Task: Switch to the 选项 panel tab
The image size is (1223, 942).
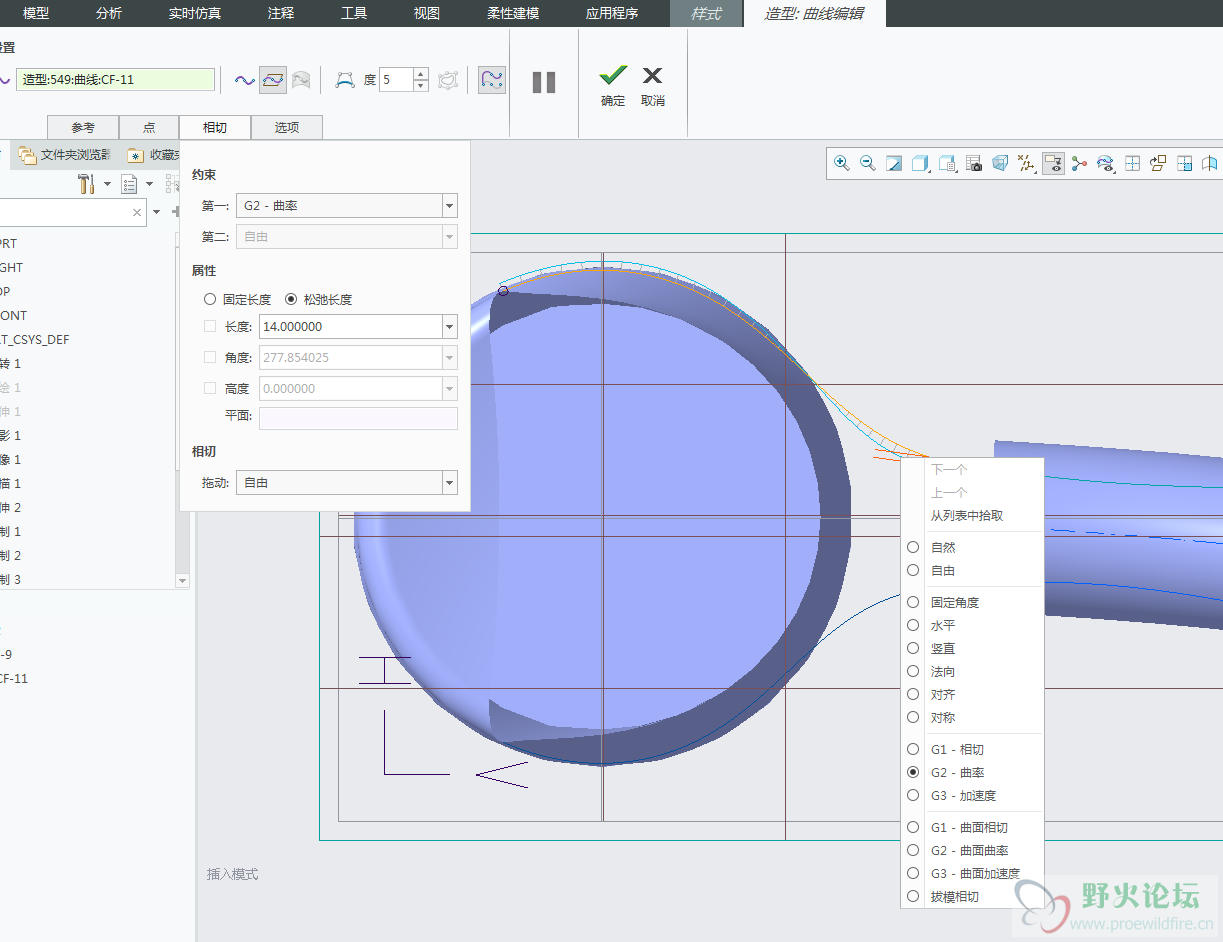Action: [287, 127]
